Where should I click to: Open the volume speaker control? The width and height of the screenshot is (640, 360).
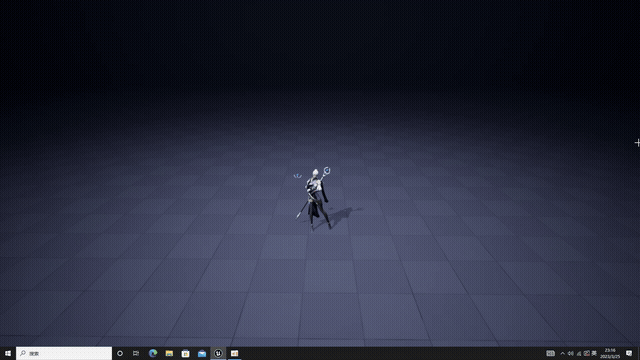pyautogui.click(x=571, y=353)
